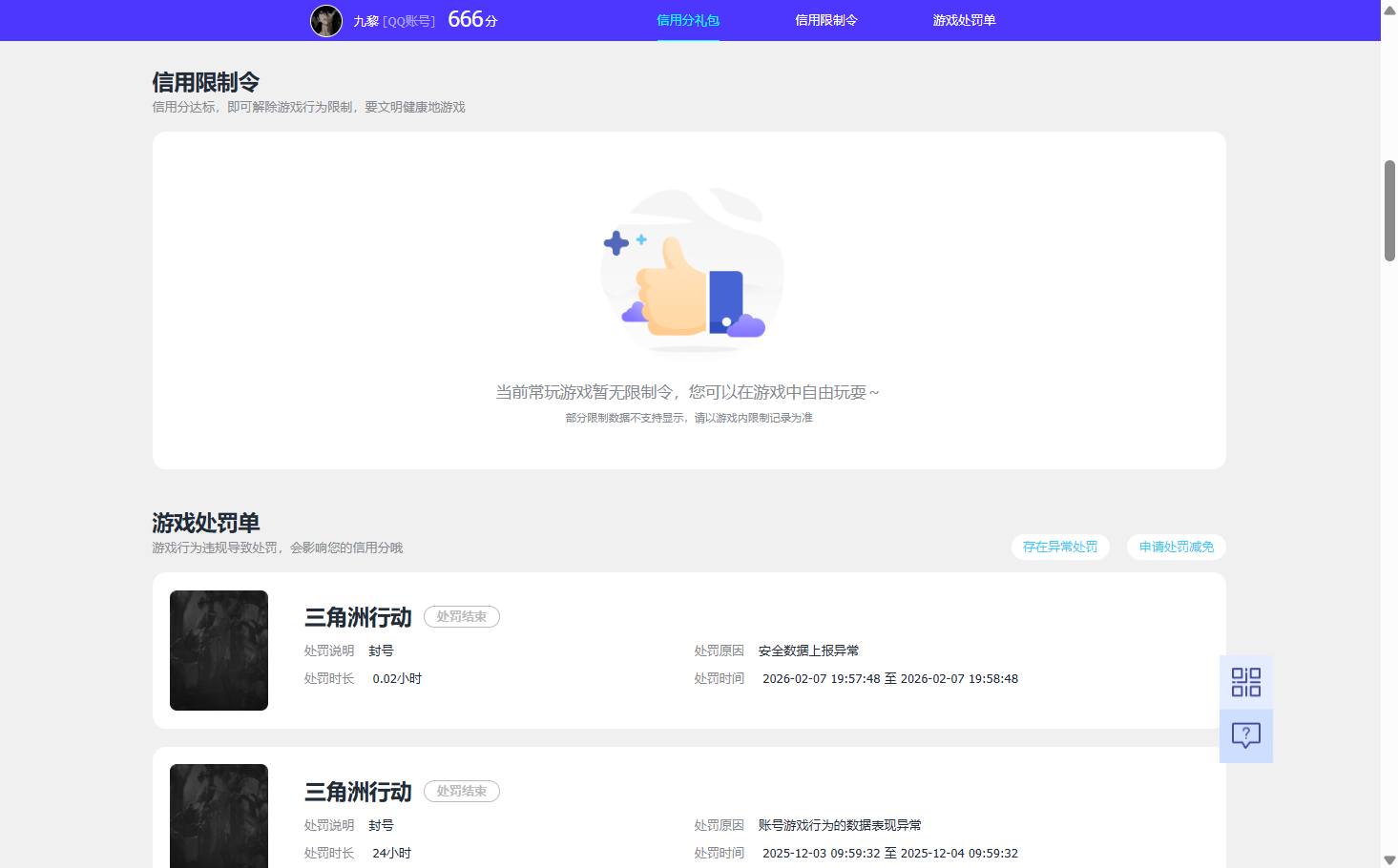Viewport: 1398px width, 868px height.
Task: Click the [QQ账号] label
Action: click(408, 21)
